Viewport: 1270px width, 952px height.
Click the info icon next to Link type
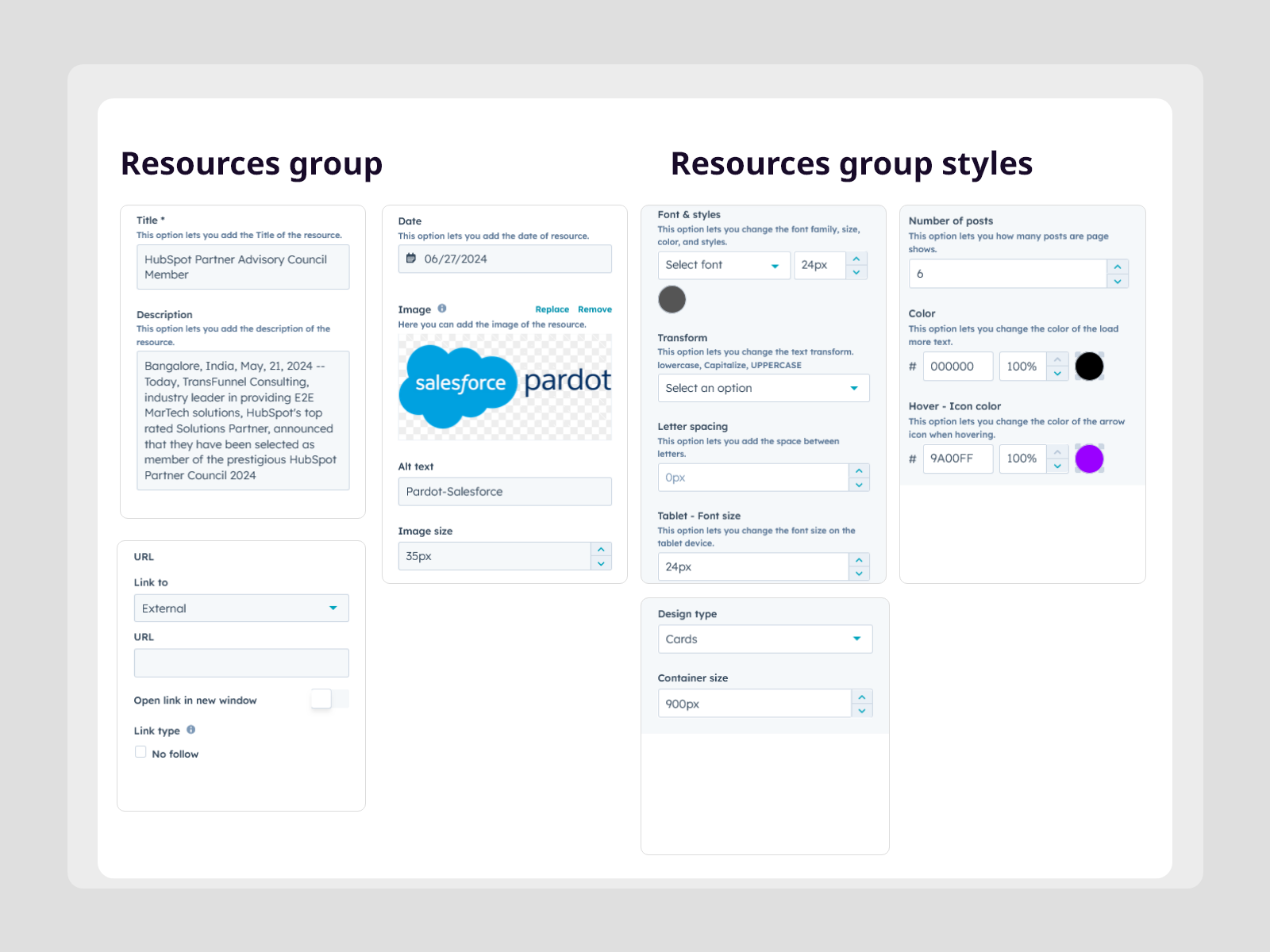[x=190, y=730]
